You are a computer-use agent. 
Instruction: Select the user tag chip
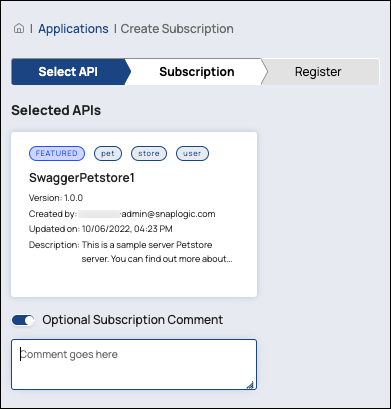pyautogui.click(x=192, y=153)
